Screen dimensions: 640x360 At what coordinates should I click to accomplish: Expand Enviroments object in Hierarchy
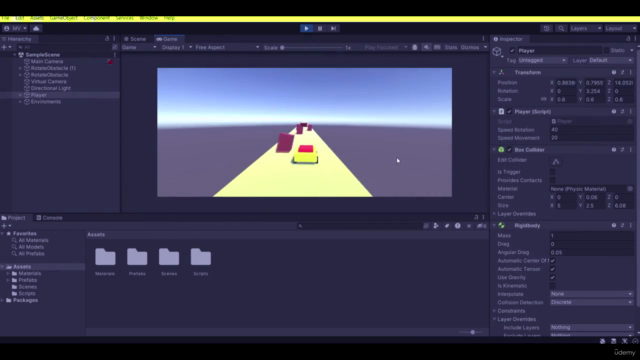pyautogui.click(x=20, y=102)
